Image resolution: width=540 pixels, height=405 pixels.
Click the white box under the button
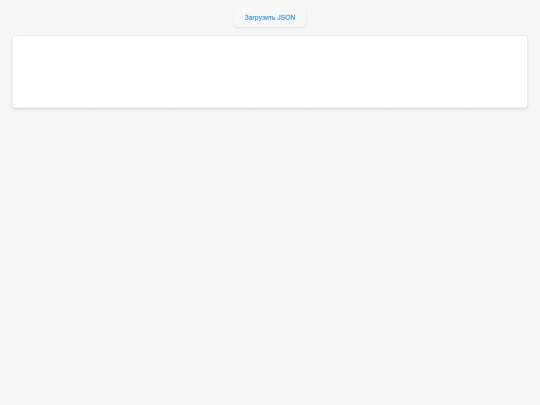pyautogui.click(x=270, y=72)
